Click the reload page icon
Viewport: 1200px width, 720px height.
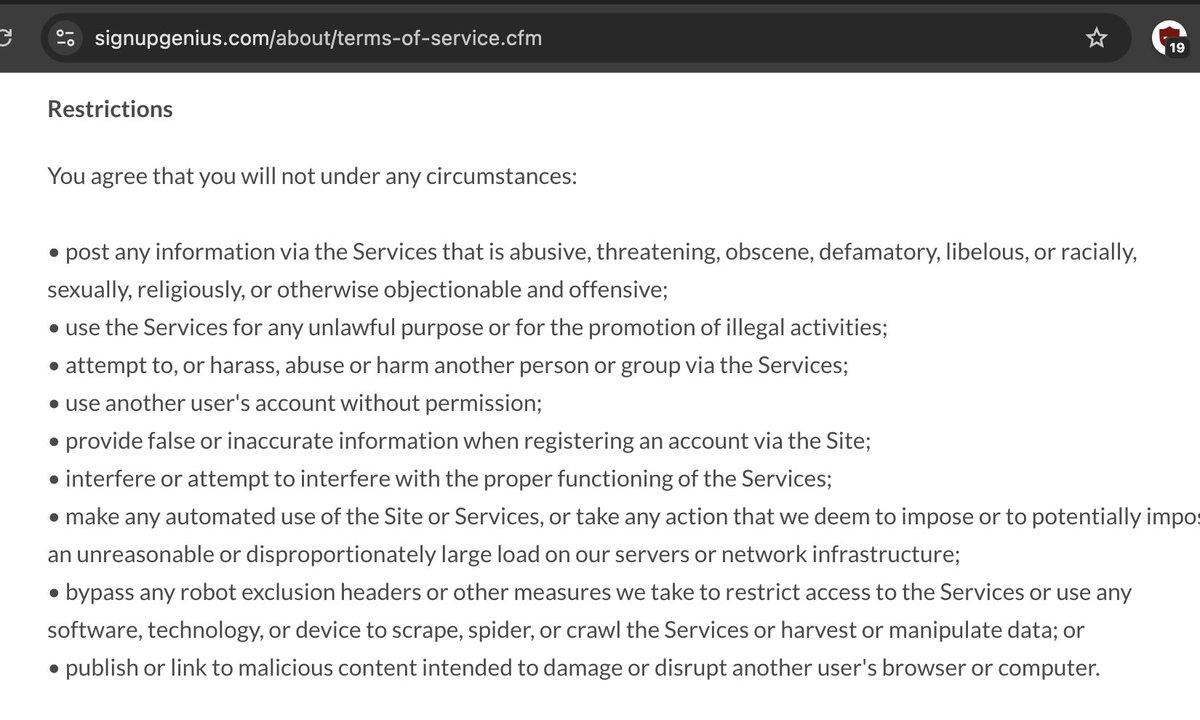click(x=6, y=39)
